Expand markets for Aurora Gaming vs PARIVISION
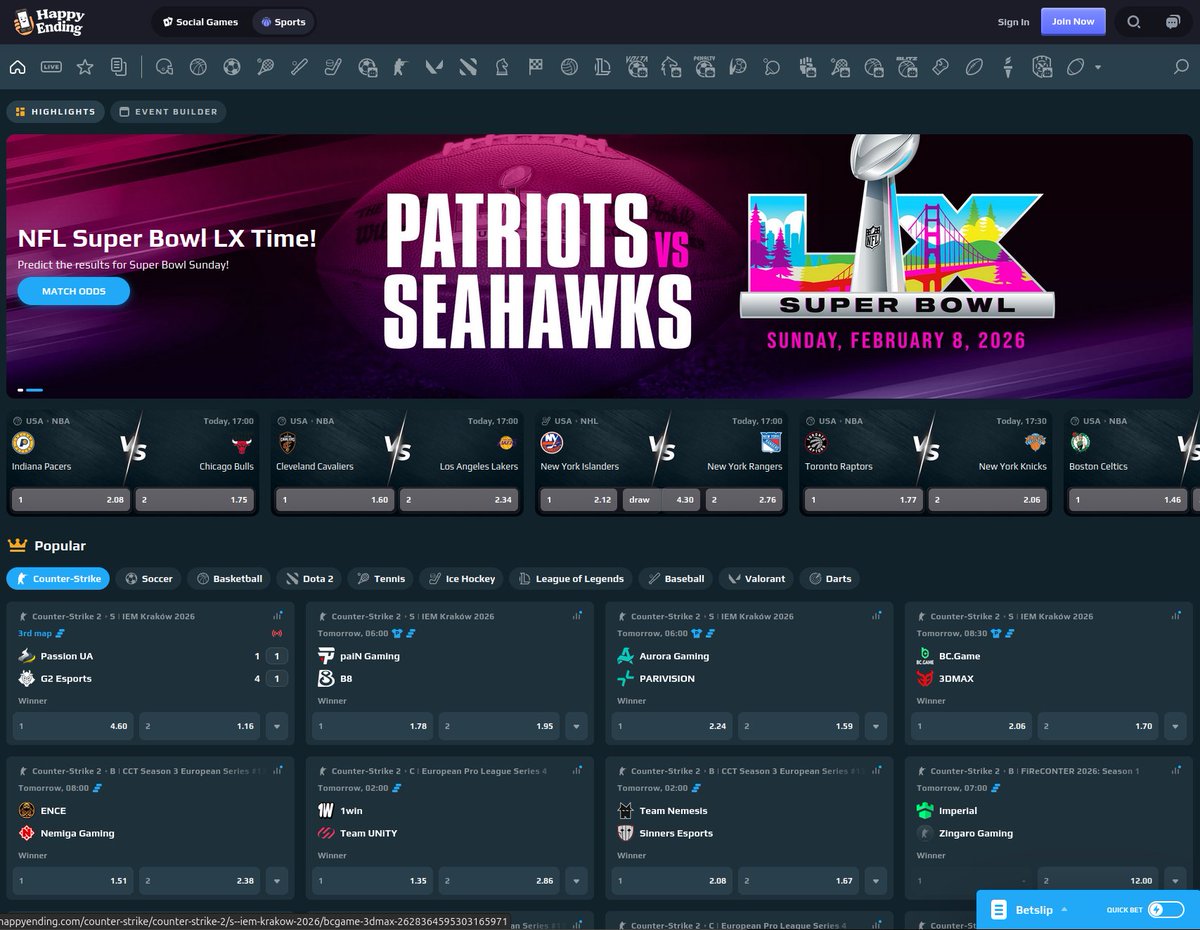The width and height of the screenshot is (1200, 930). click(x=875, y=726)
